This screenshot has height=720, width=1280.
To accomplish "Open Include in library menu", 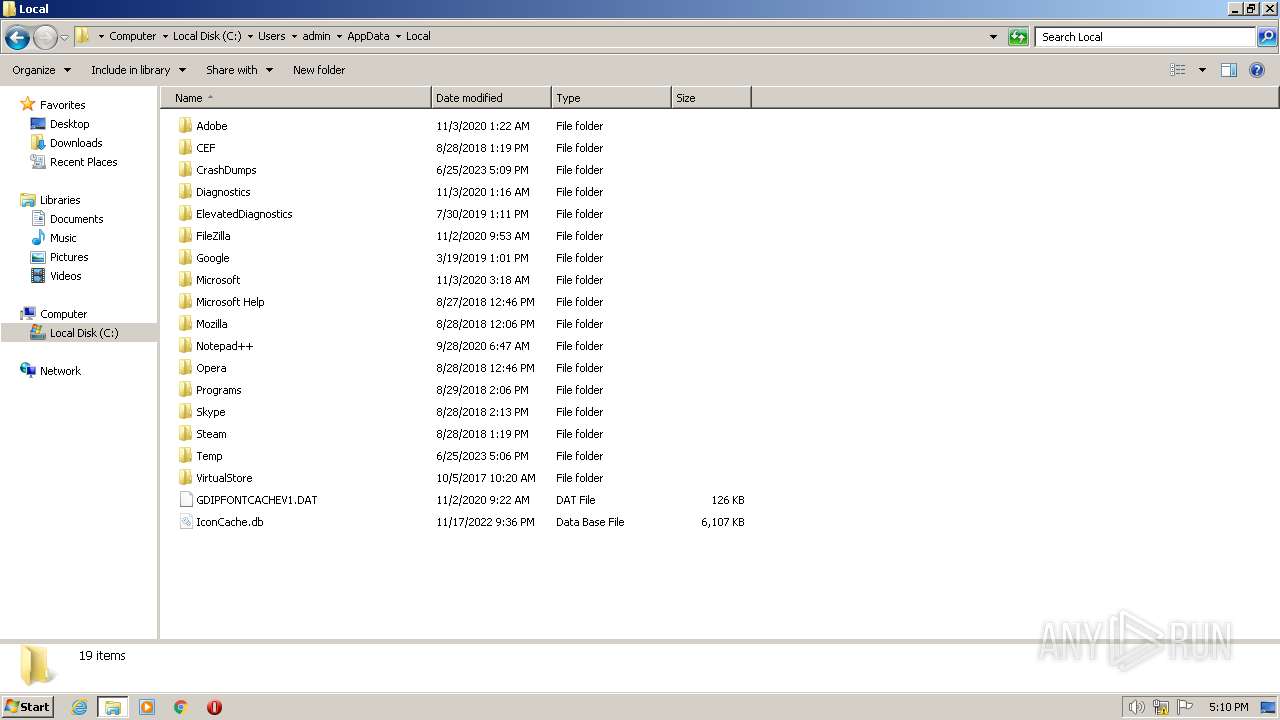I will click(x=138, y=70).
